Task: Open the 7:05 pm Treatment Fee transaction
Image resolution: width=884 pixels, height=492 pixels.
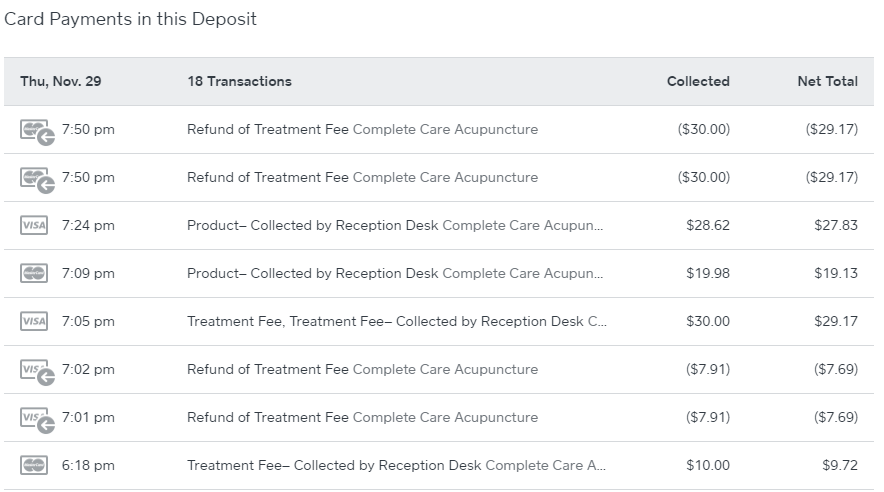Action: coord(397,322)
